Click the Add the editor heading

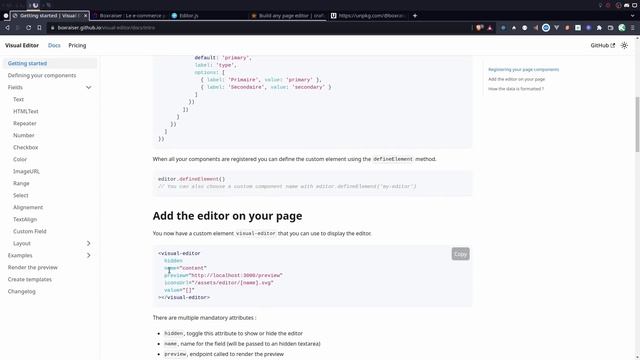tap(227, 216)
